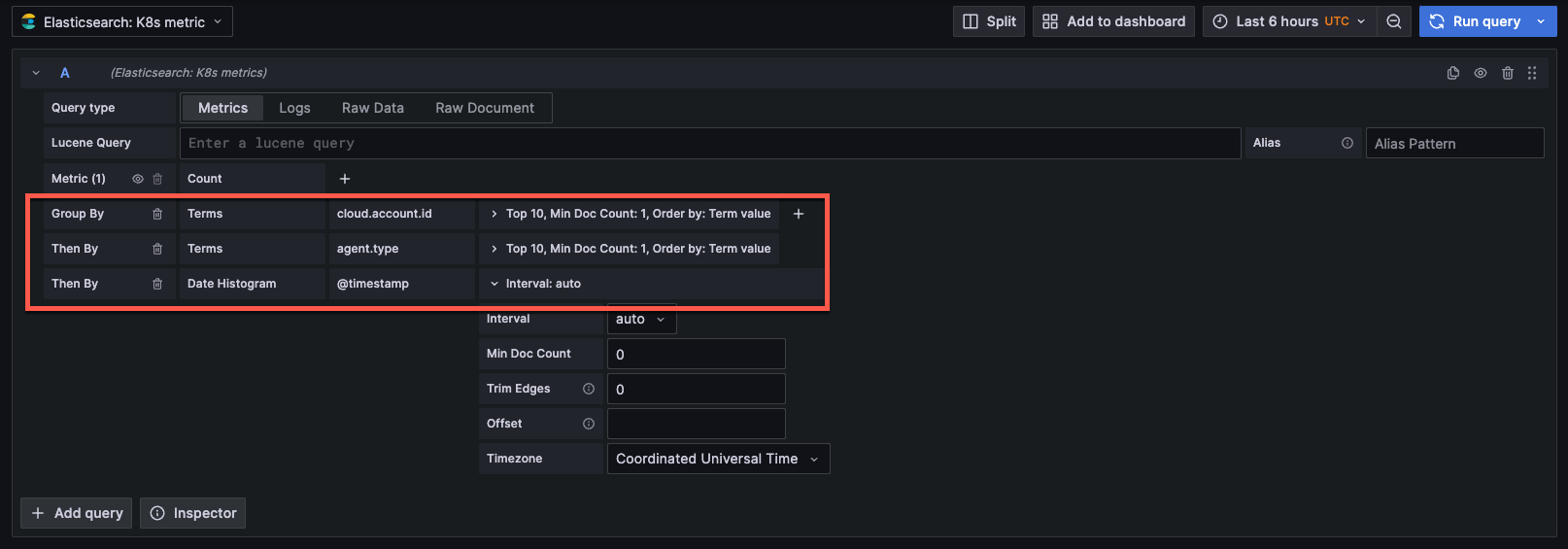
Task: Click the Lucene query input field
Action: click(709, 143)
